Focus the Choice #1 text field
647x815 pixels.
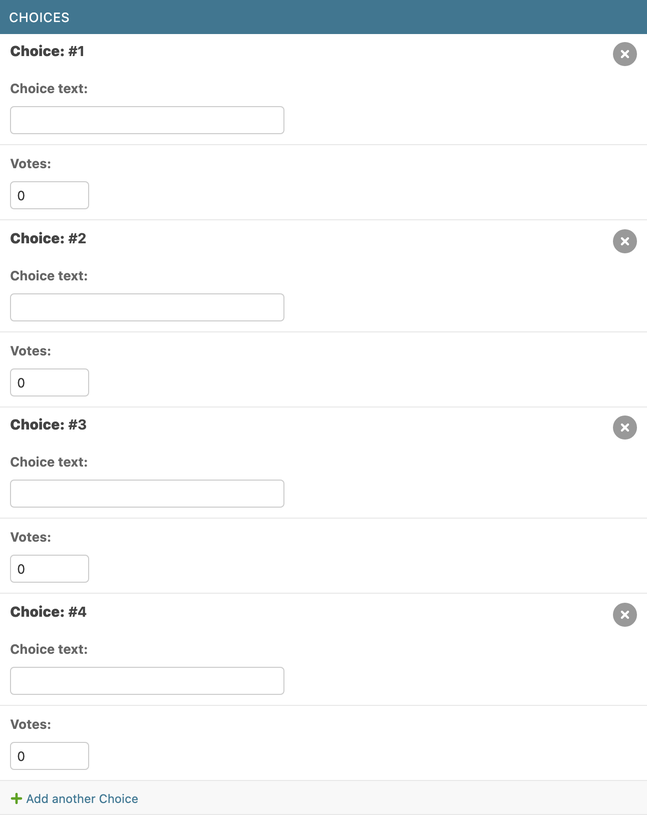(147, 120)
